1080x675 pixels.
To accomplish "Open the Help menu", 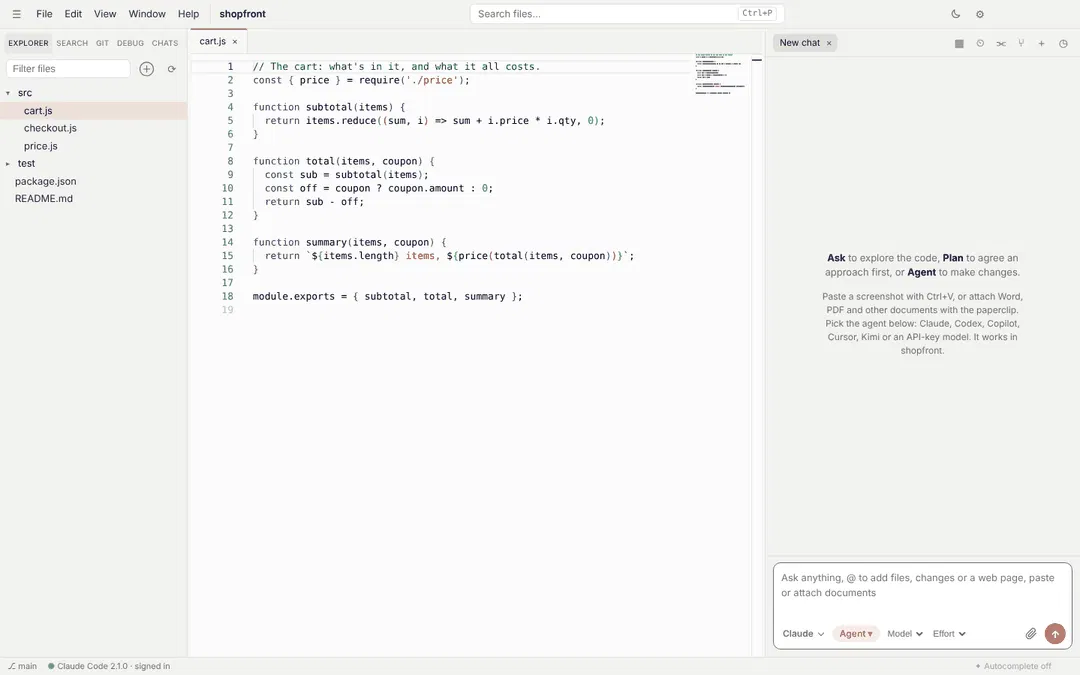I will point(188,14).
